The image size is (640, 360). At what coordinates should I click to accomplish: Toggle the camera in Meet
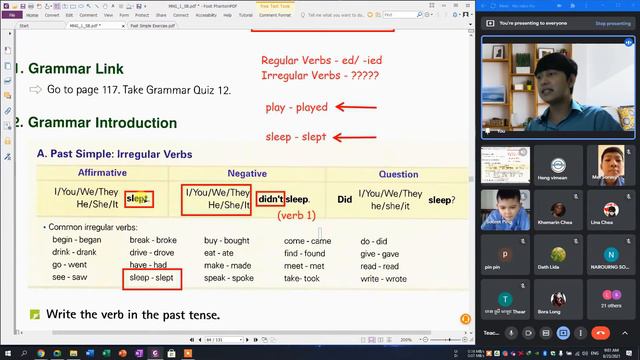click(528, 333)
